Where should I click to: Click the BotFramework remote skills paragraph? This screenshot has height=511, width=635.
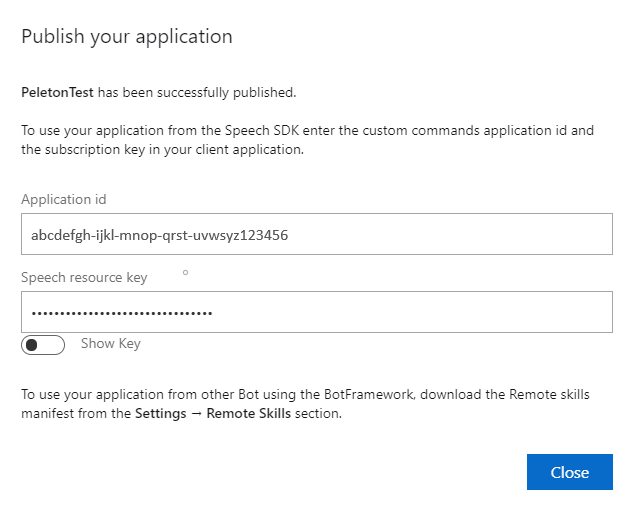[x=305, y=404]
